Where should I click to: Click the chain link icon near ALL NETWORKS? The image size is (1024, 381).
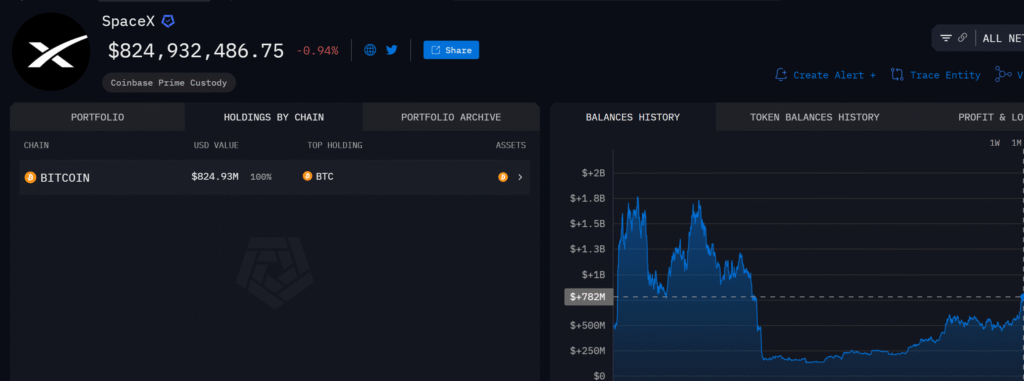pos(962,38)
